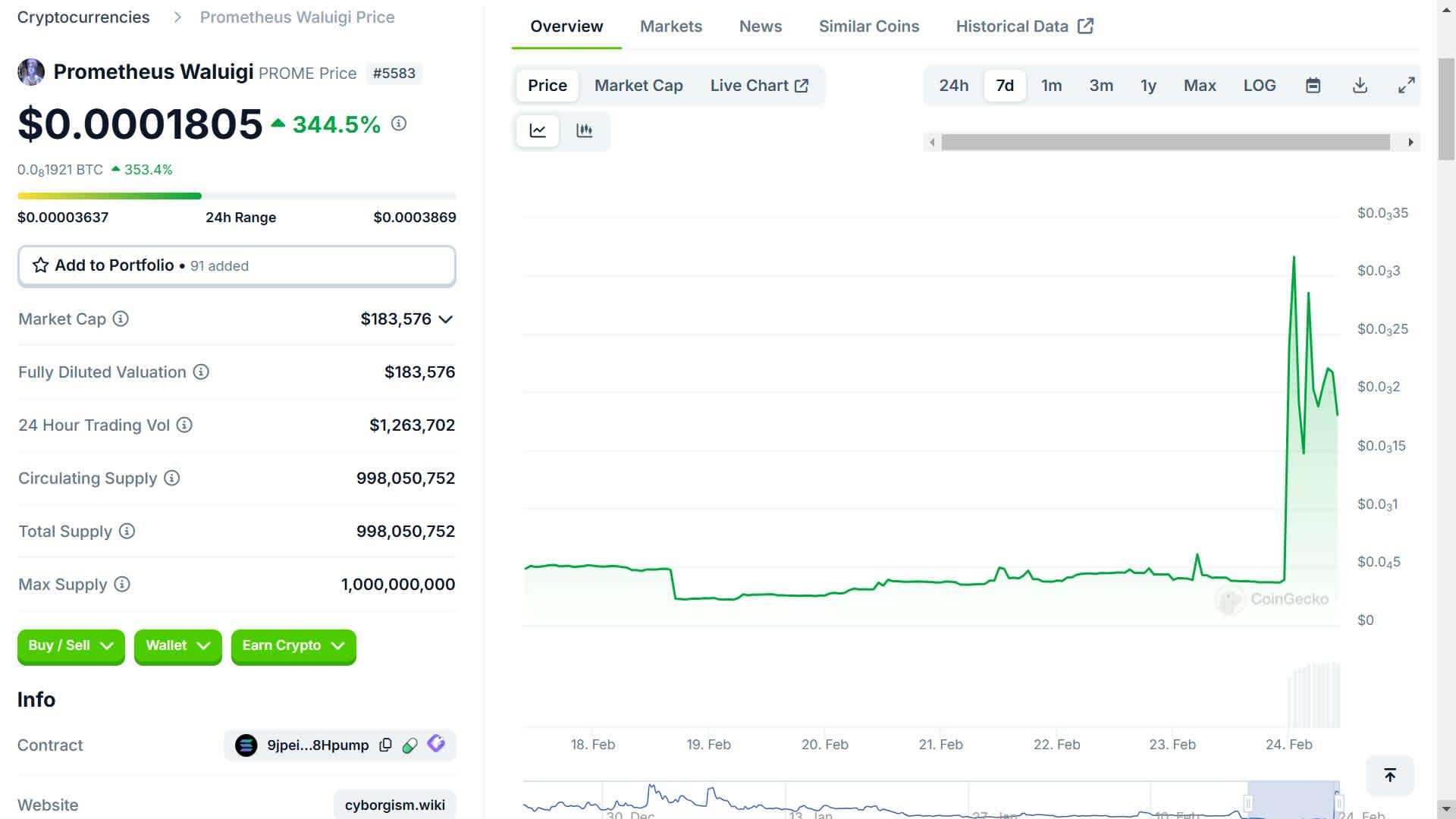1456x819 pixels.
Task: Click the $0.0003869 24h high value
Action: 415,218
